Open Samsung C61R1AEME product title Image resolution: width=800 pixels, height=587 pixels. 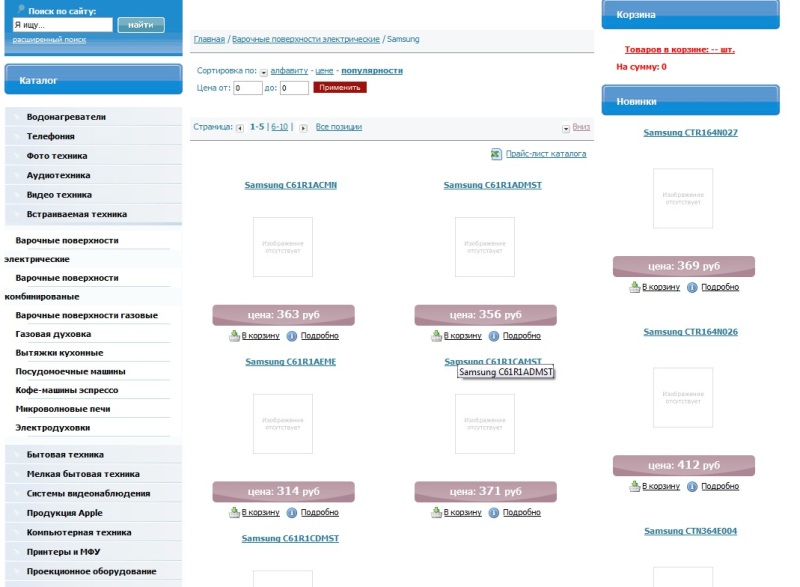coord(291,362)
